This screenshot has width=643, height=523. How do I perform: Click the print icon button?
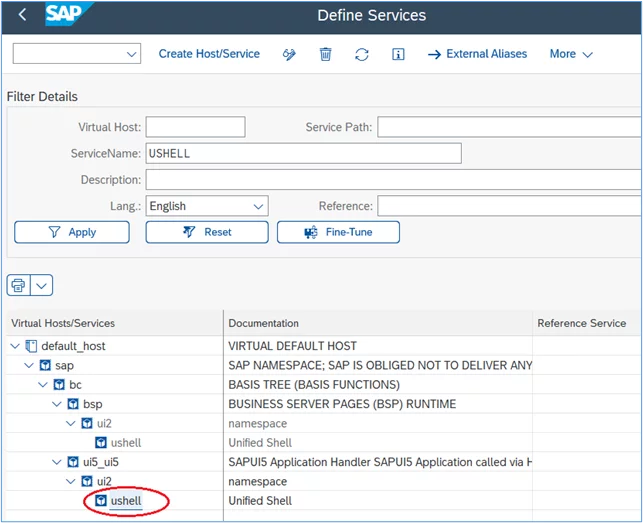point(18,285)
